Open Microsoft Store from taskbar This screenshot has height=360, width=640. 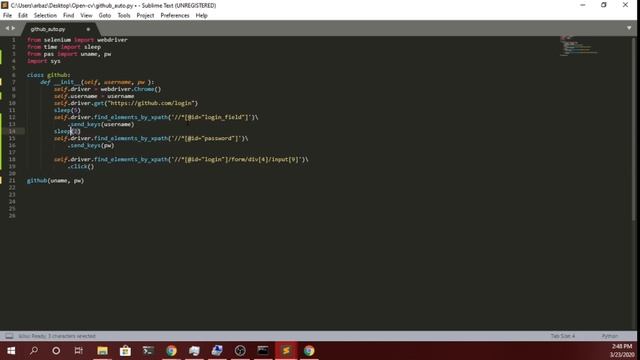point(125,351)
